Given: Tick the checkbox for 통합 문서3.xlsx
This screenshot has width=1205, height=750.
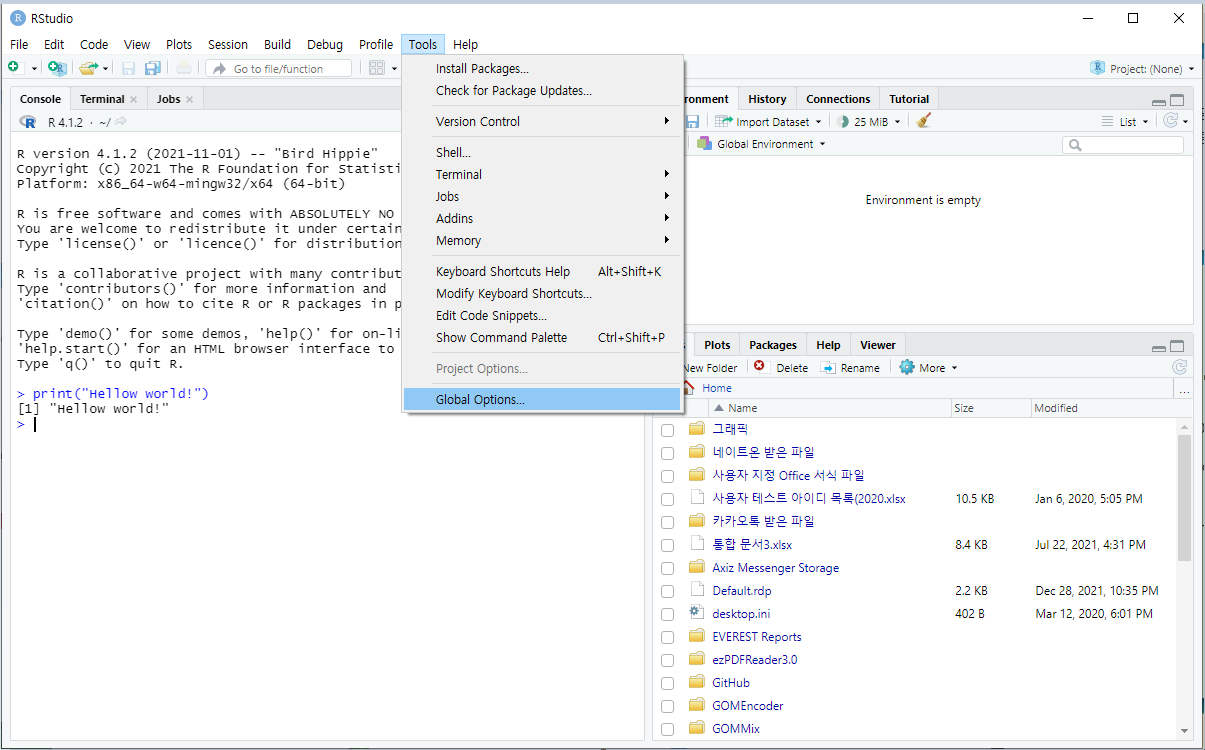Looking at the screenshot, I should [x=668, y=545].
